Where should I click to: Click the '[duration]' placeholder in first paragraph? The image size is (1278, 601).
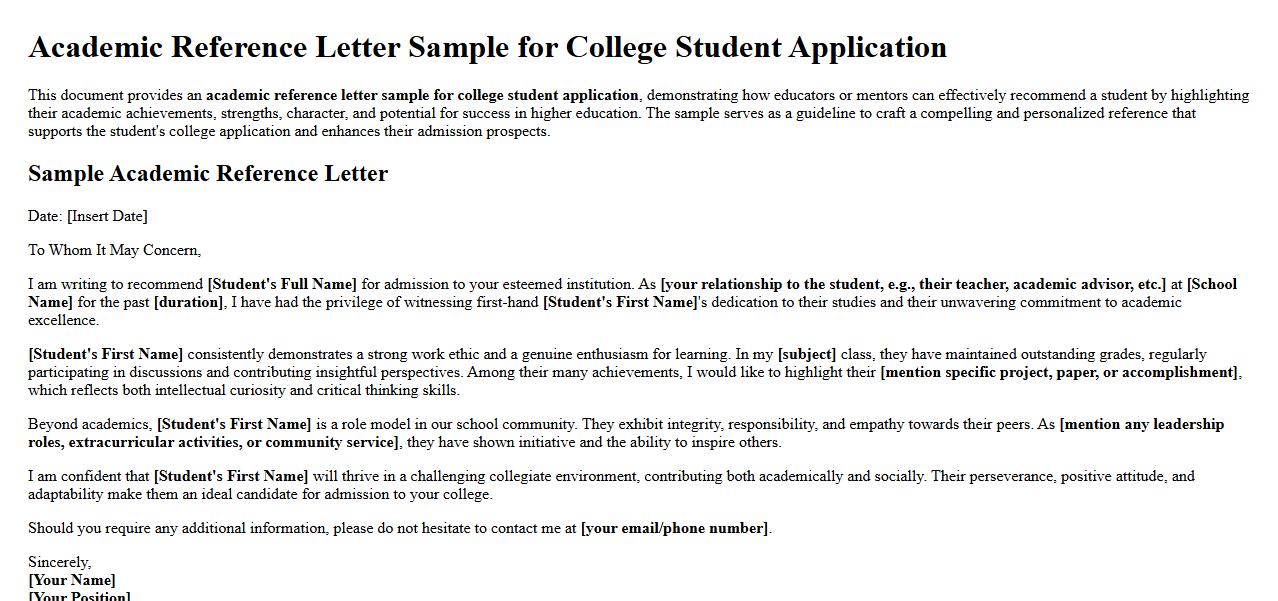coord(189,302)
